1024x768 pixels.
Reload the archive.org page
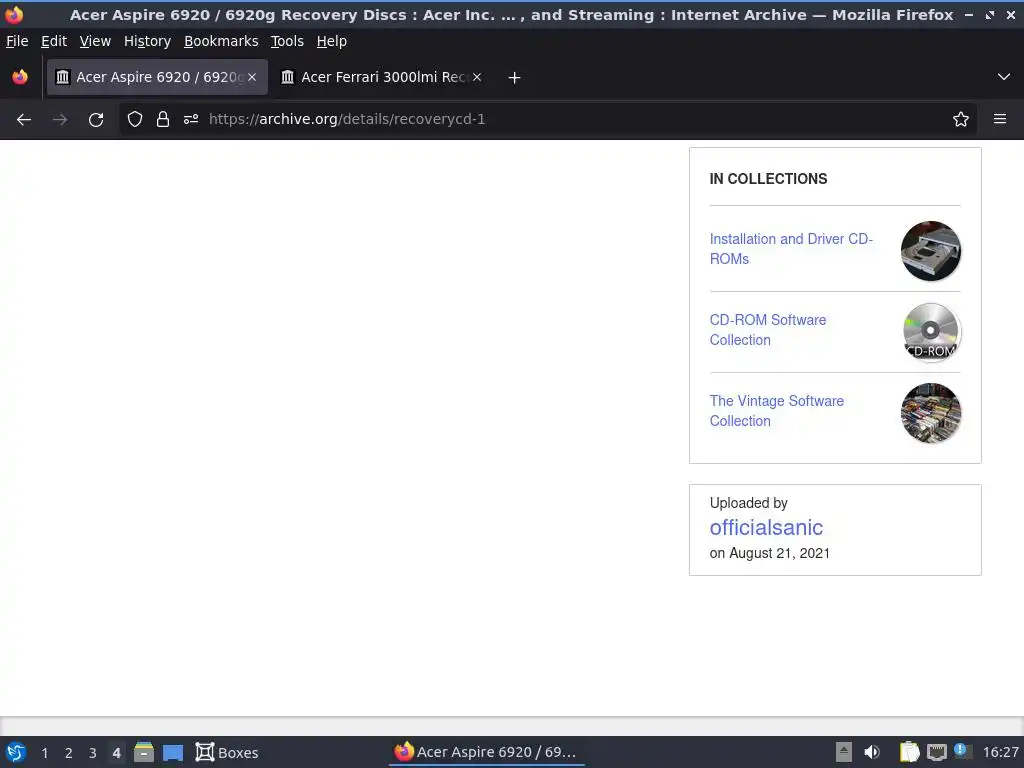pyautogui.click(x=96, y=120)
